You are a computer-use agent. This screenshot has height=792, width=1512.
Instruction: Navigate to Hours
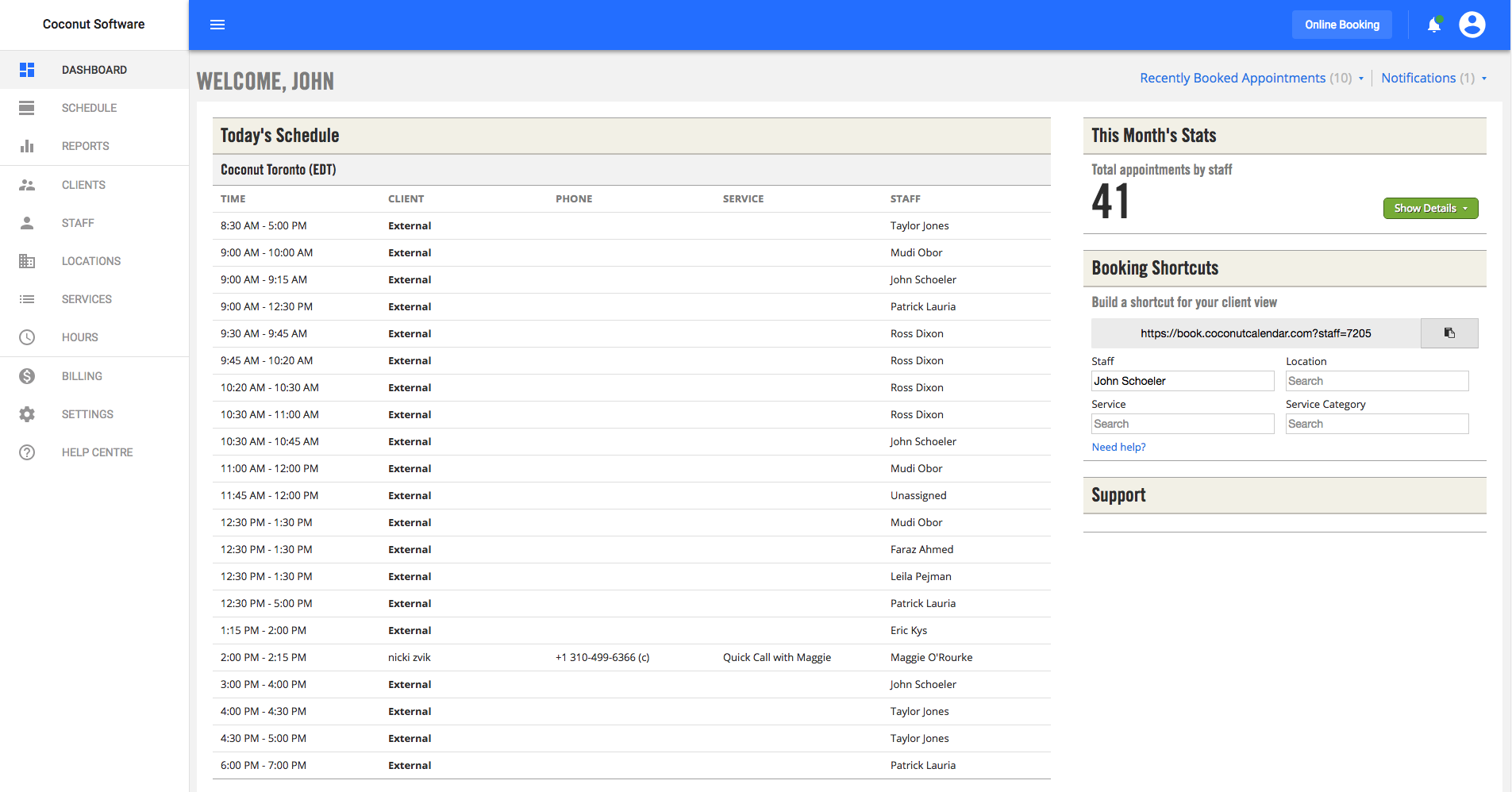pyautogui.click(x=94, y=337)
